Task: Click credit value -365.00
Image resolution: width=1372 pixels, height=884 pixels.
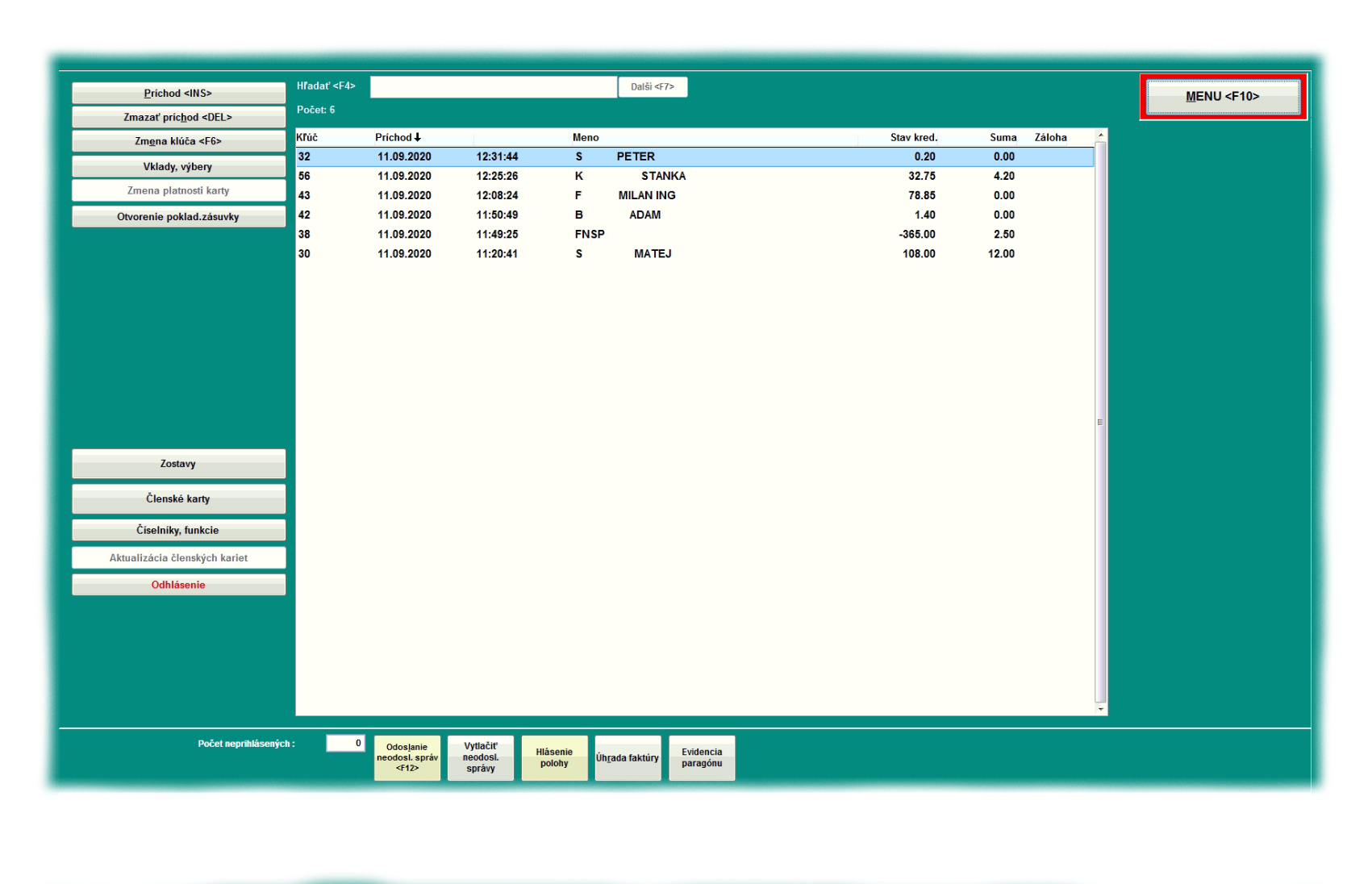Action: tap(917, 235)
